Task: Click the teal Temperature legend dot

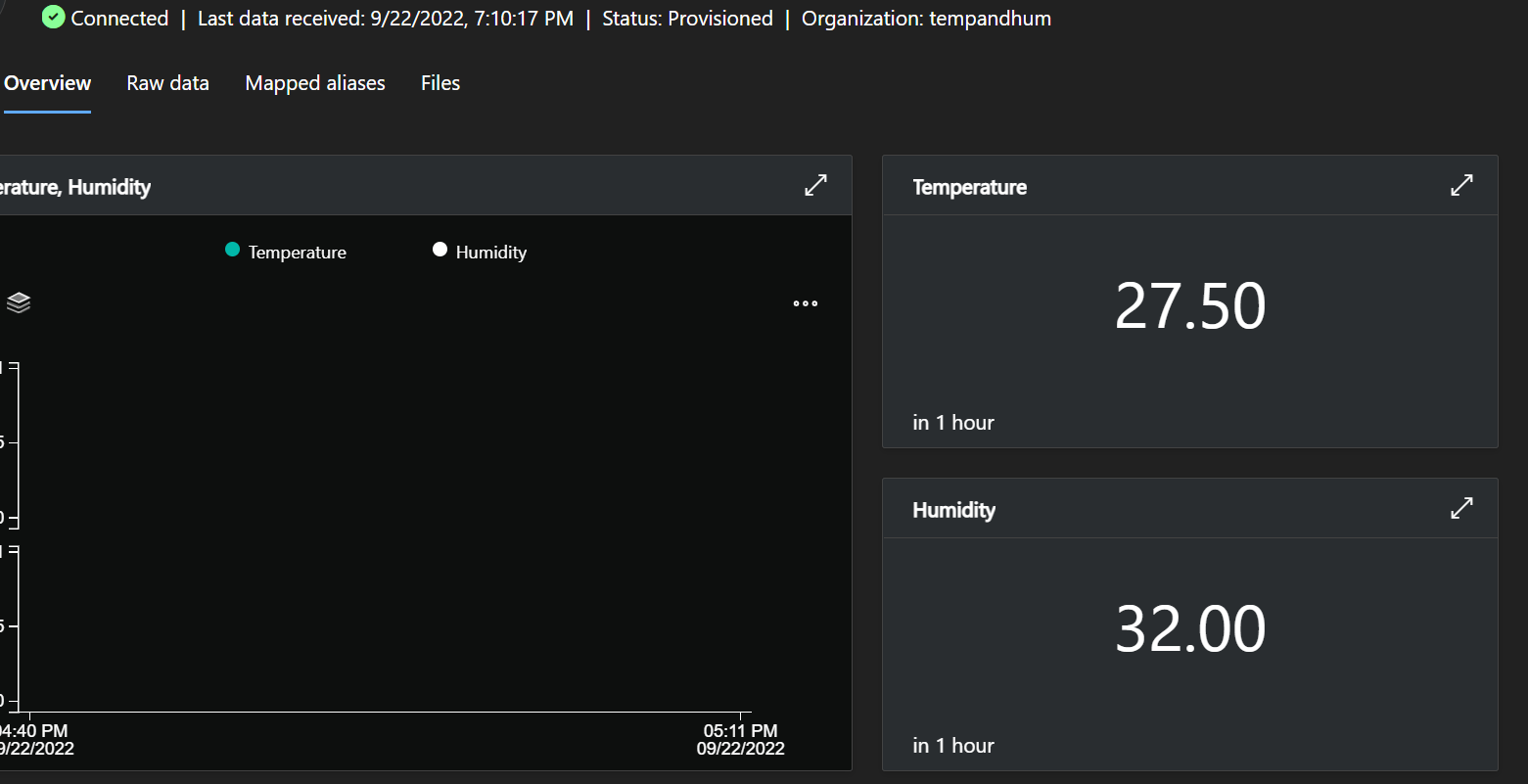Action: tap(232, 251)
